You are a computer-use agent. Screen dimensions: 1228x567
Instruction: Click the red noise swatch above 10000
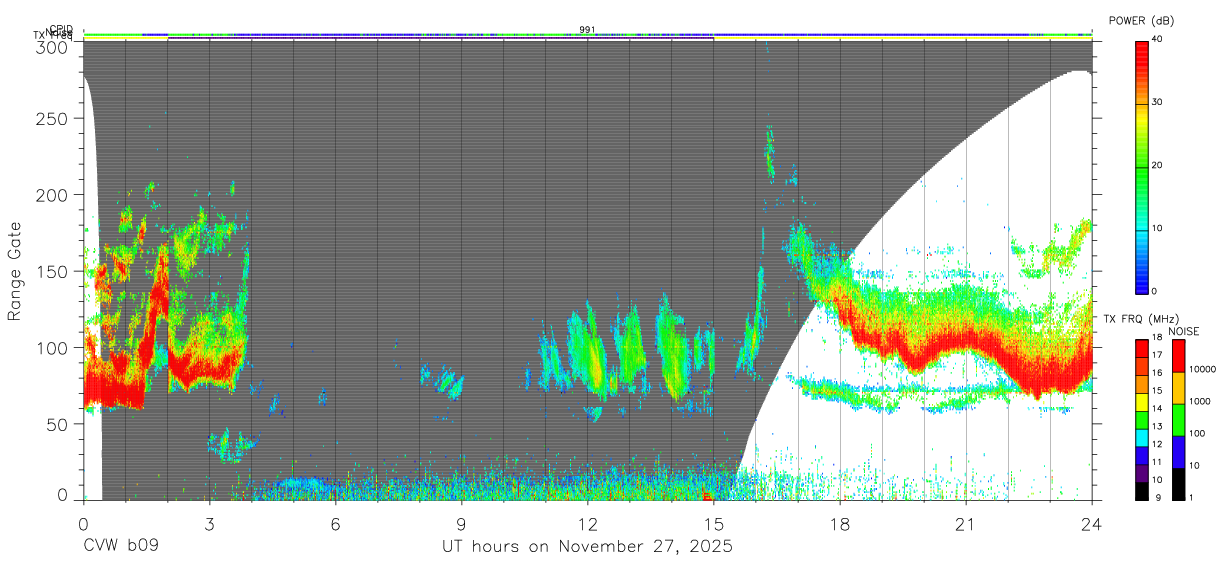tap(1177, 355)
